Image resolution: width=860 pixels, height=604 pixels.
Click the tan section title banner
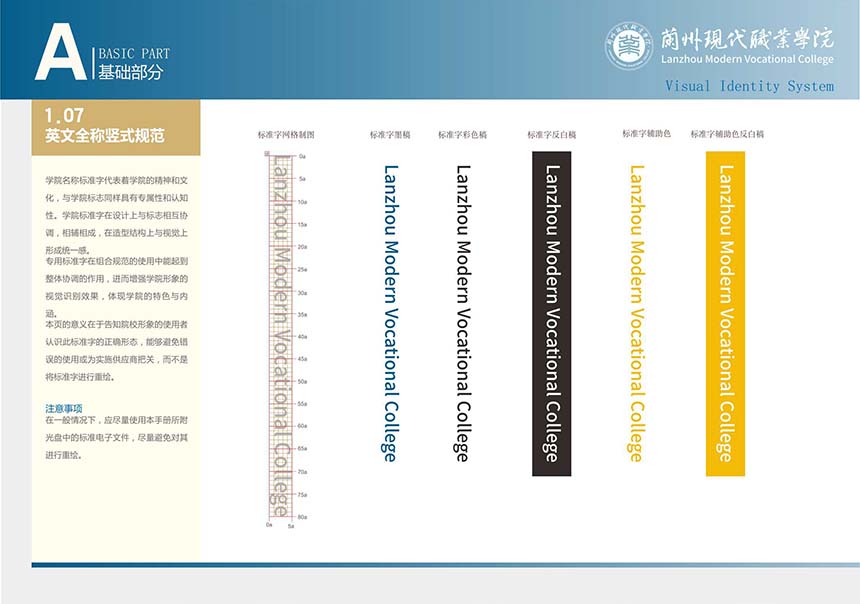coord(116,127)
